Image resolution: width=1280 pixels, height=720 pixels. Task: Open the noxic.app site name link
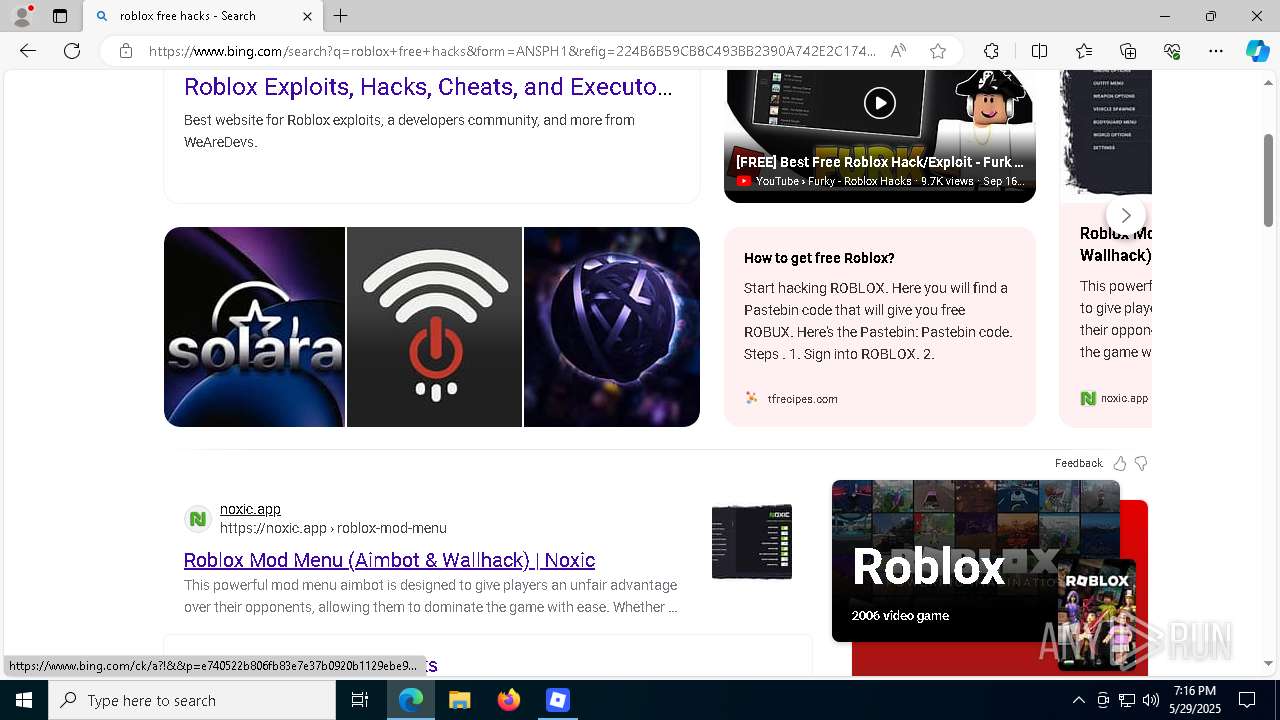pos(250,509)
